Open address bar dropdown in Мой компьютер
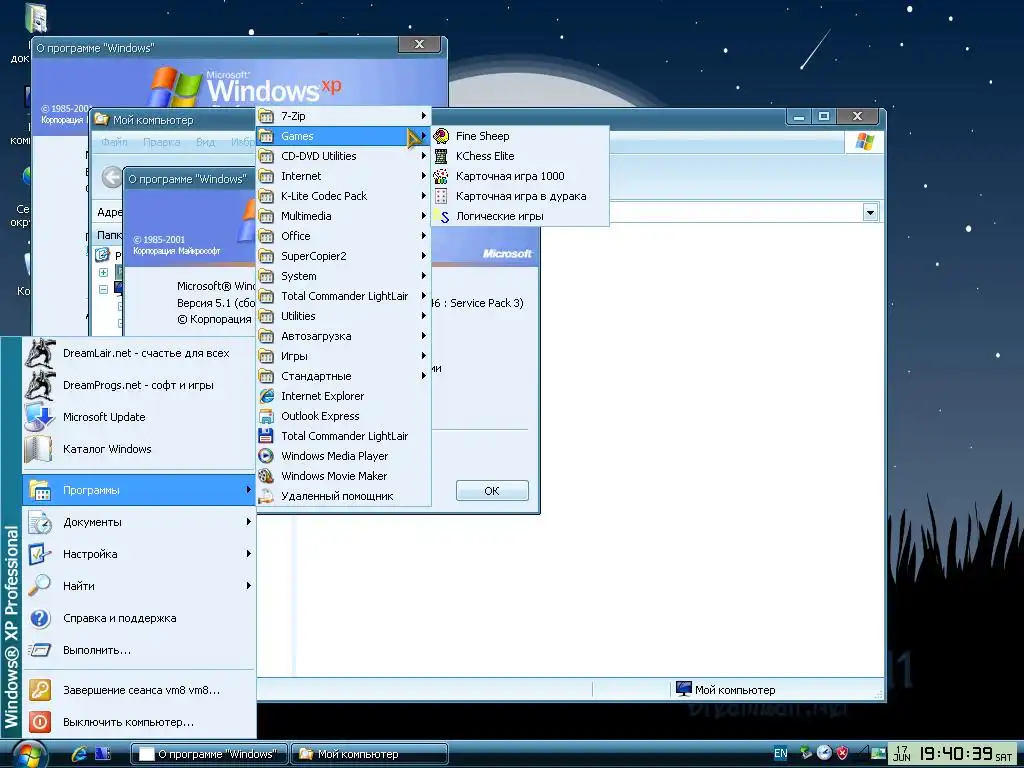The width and height of the screenshot is (1024, 768). (x=870, y=212)
